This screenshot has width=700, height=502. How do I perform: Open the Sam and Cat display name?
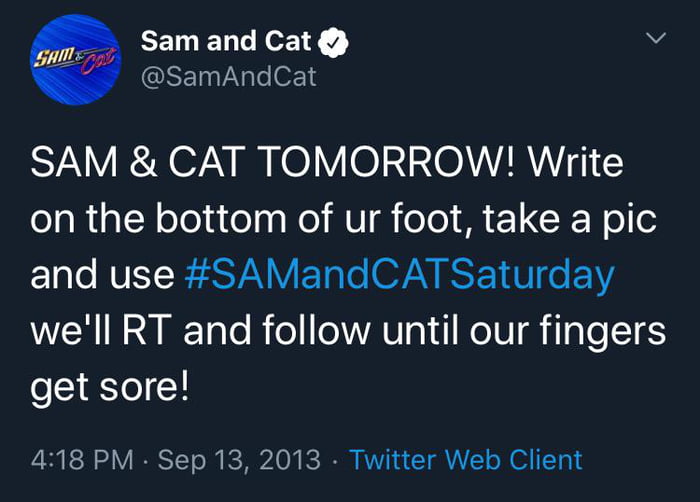(x=227, y=41)
